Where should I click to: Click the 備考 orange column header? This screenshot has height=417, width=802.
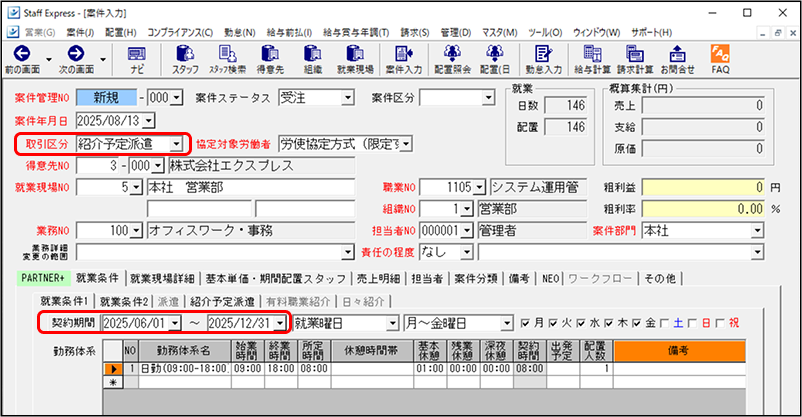(679, 350)
